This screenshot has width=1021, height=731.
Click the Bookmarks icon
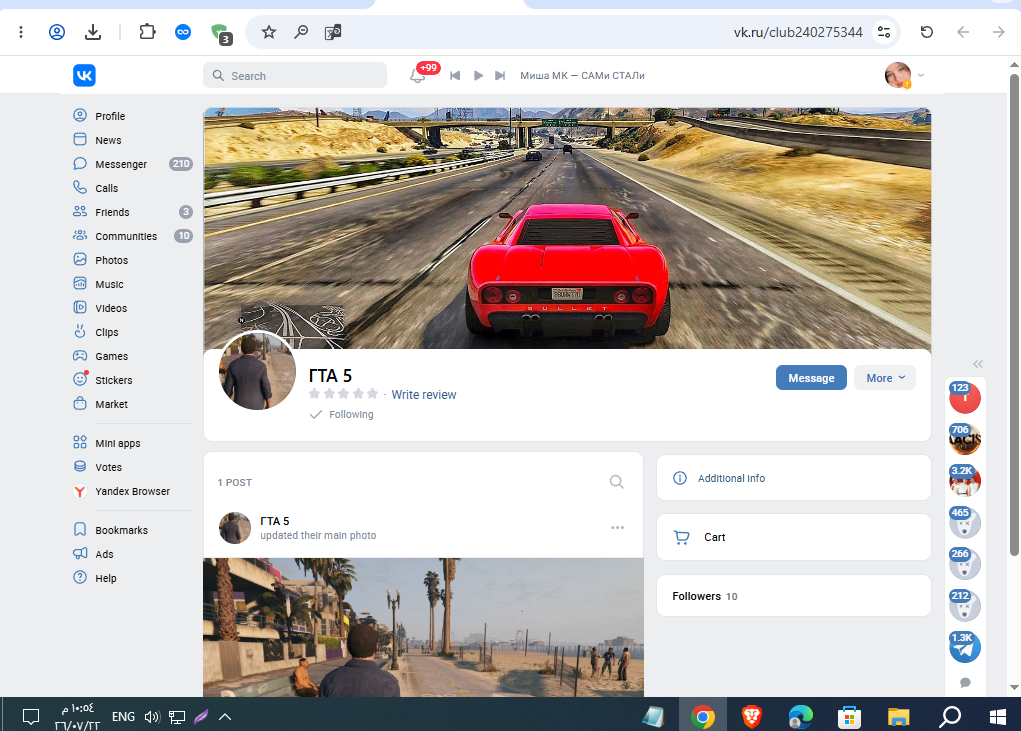point(80,530)
